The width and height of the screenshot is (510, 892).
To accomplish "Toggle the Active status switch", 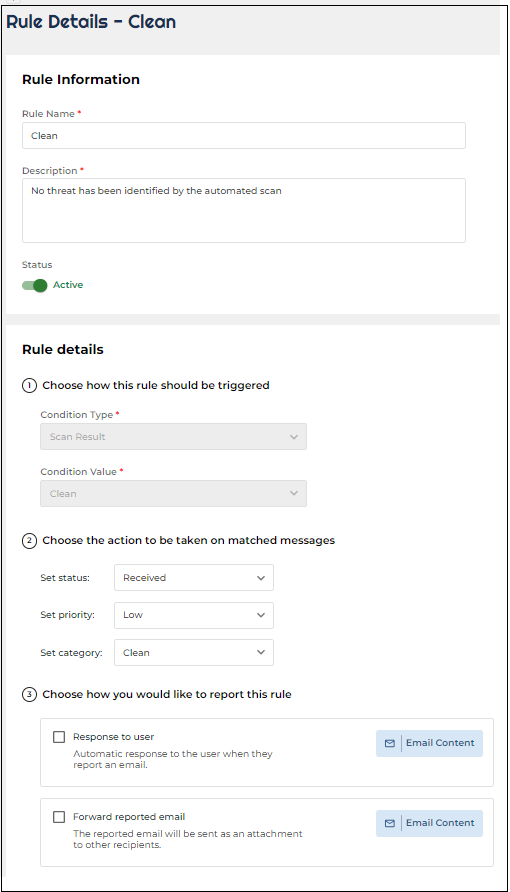I will tap(35, 286).
